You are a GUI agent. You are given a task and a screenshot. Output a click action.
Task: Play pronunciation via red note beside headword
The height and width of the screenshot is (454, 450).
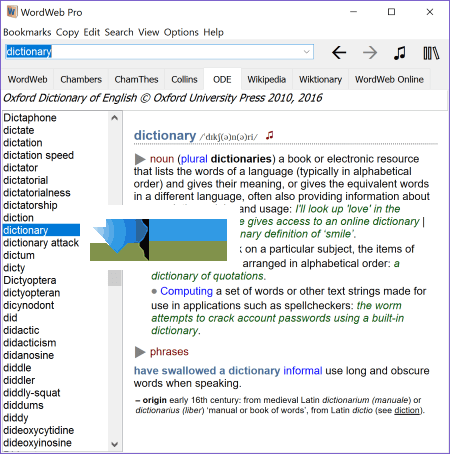tap(269, 135)
